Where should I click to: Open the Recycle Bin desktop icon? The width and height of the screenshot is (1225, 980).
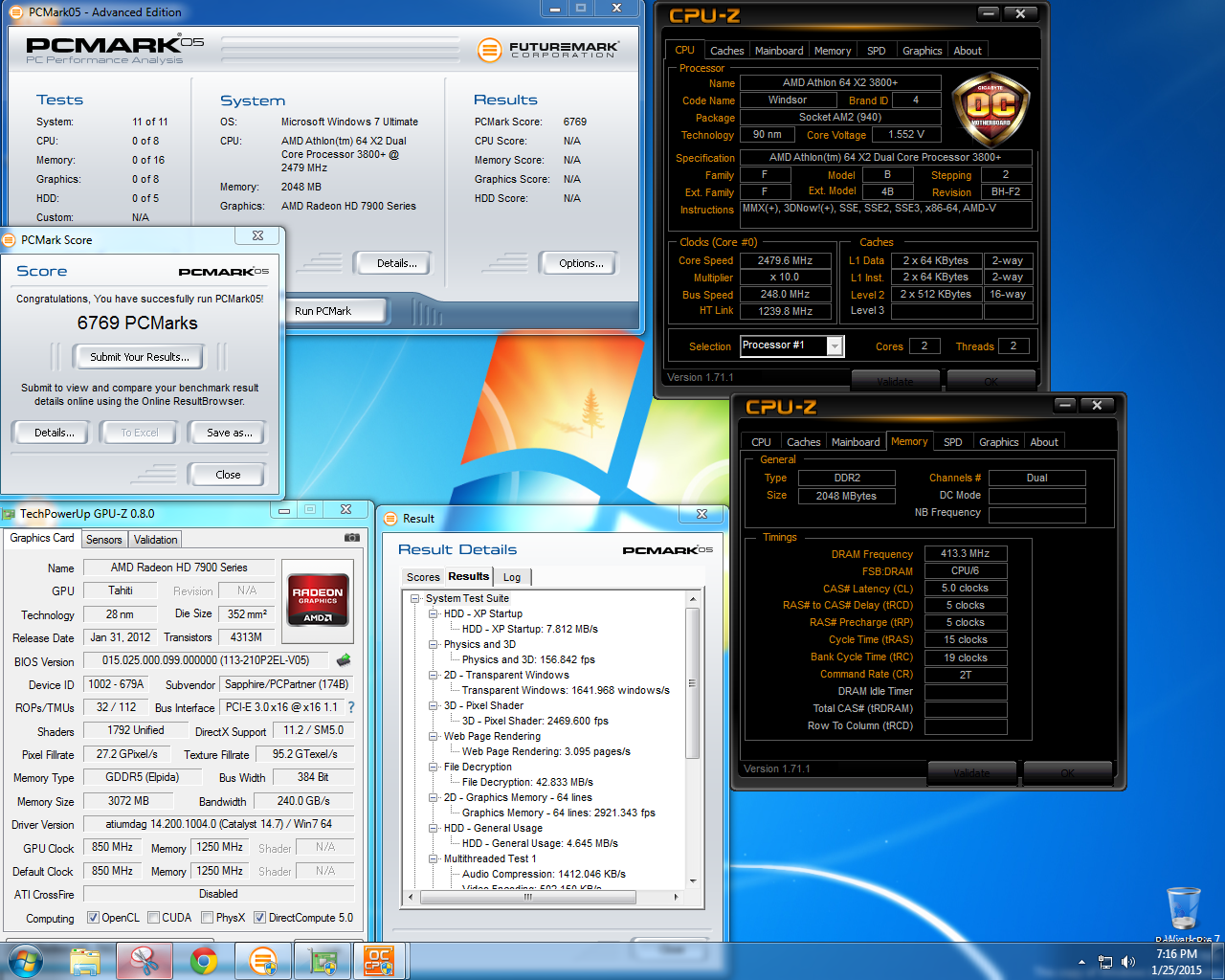pos(1184,911)
